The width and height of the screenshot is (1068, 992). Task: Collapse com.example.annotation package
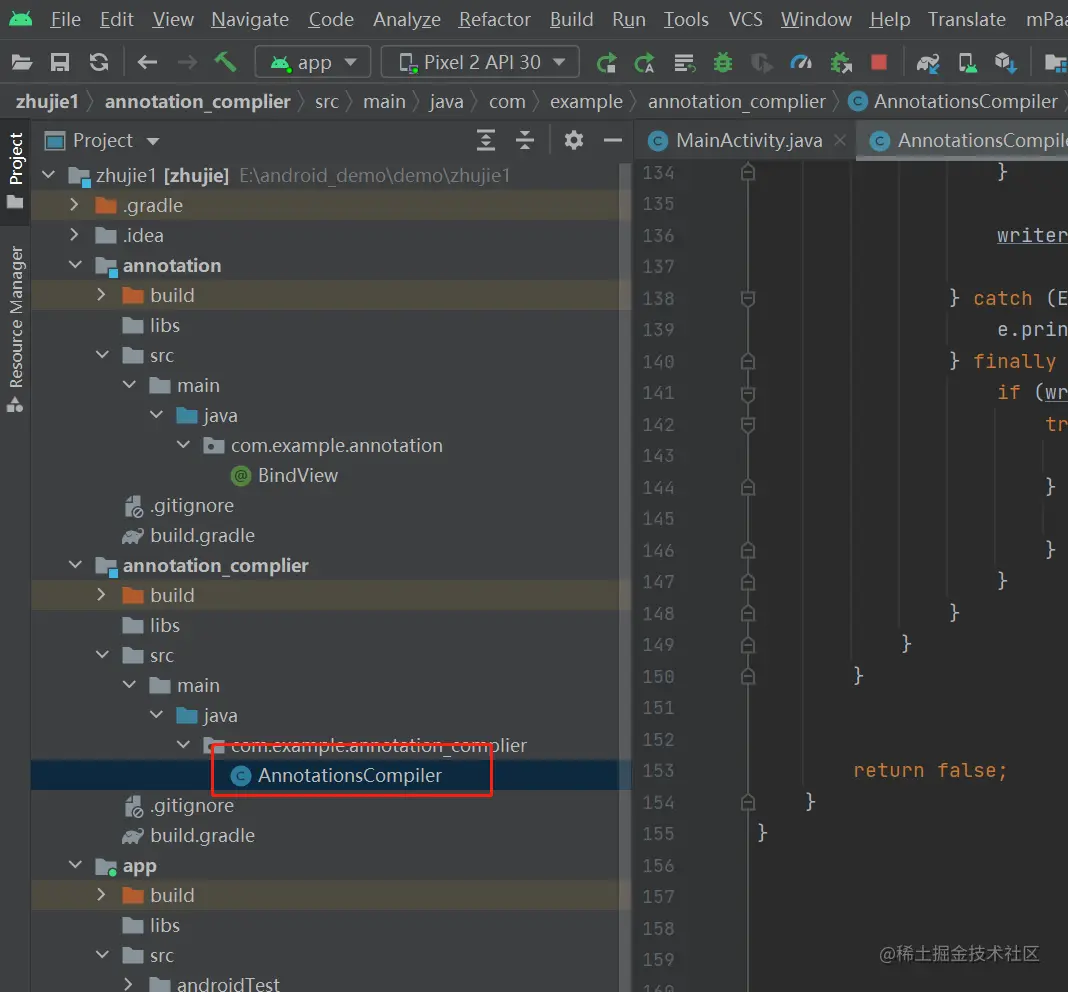pos(183,445)
